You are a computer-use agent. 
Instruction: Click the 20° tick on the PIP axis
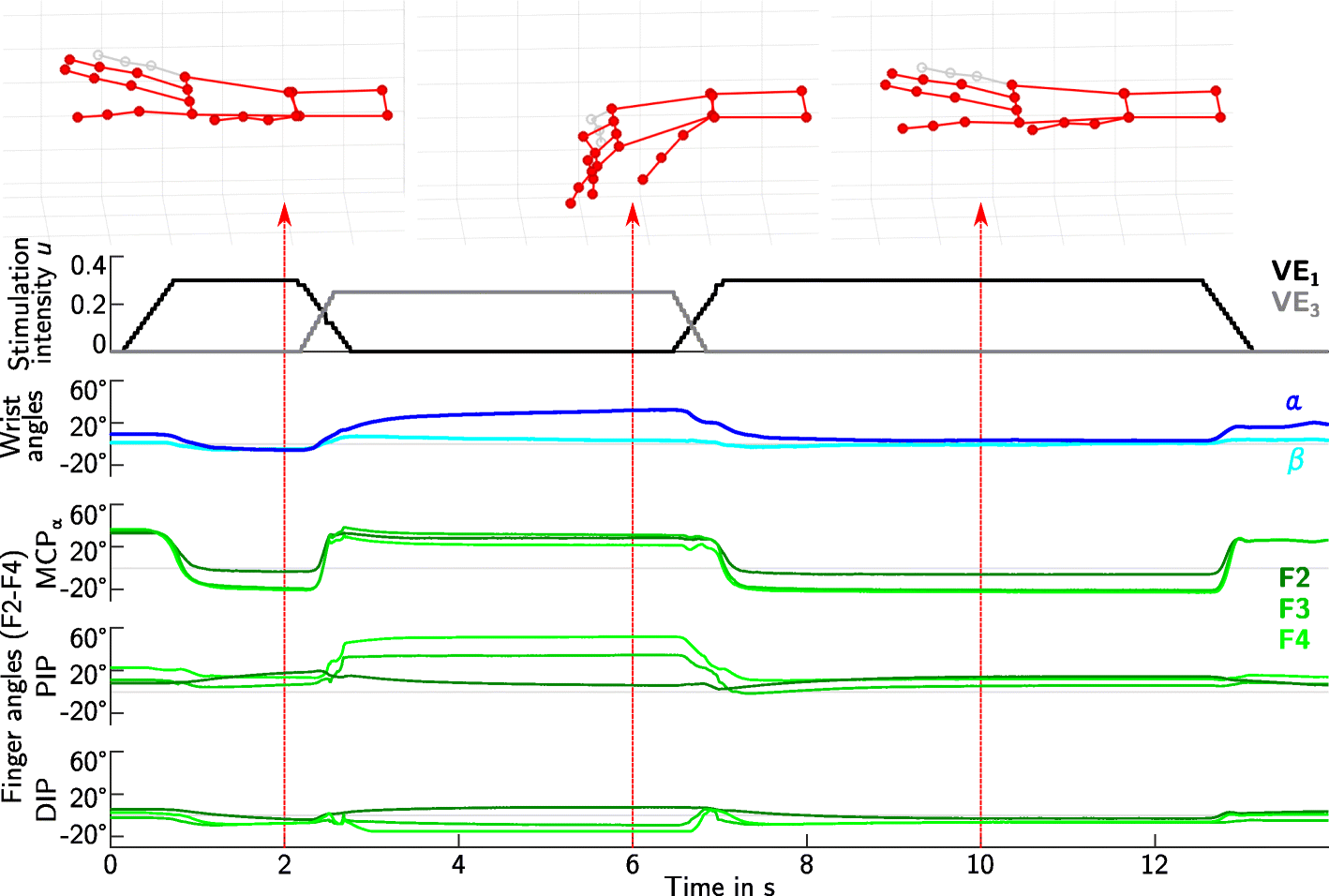coord(88,675)
